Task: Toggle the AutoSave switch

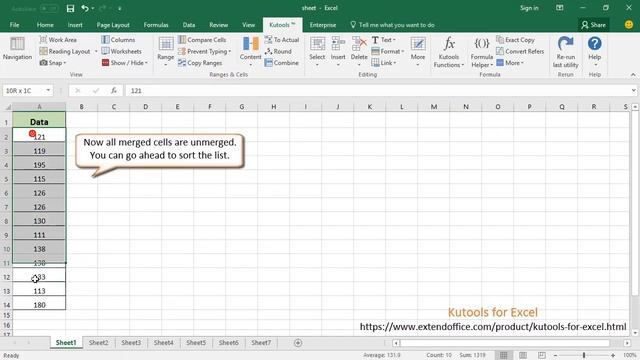Action: [x=49, y=8]
